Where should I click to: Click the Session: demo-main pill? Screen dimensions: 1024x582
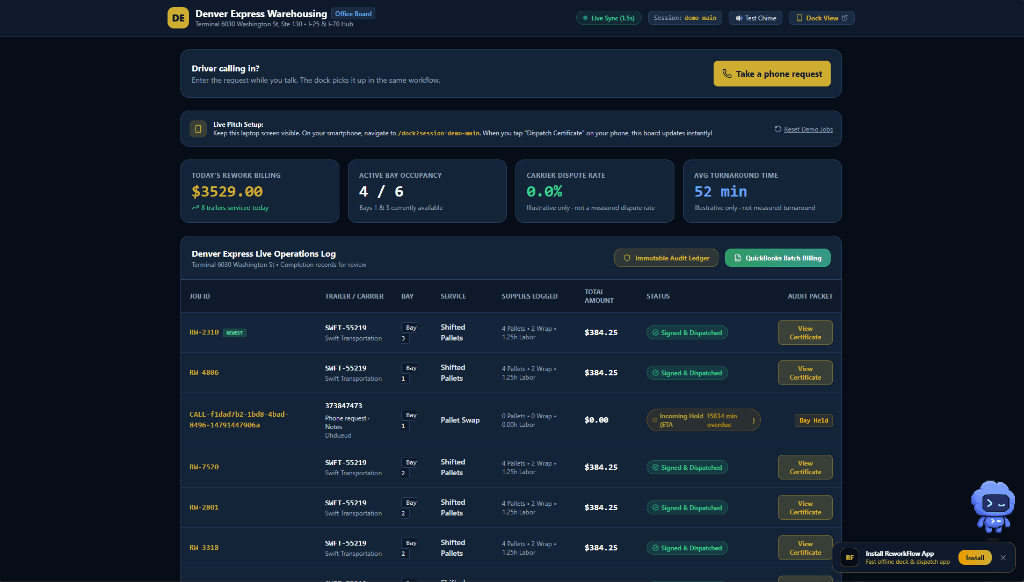click(684, 18)
